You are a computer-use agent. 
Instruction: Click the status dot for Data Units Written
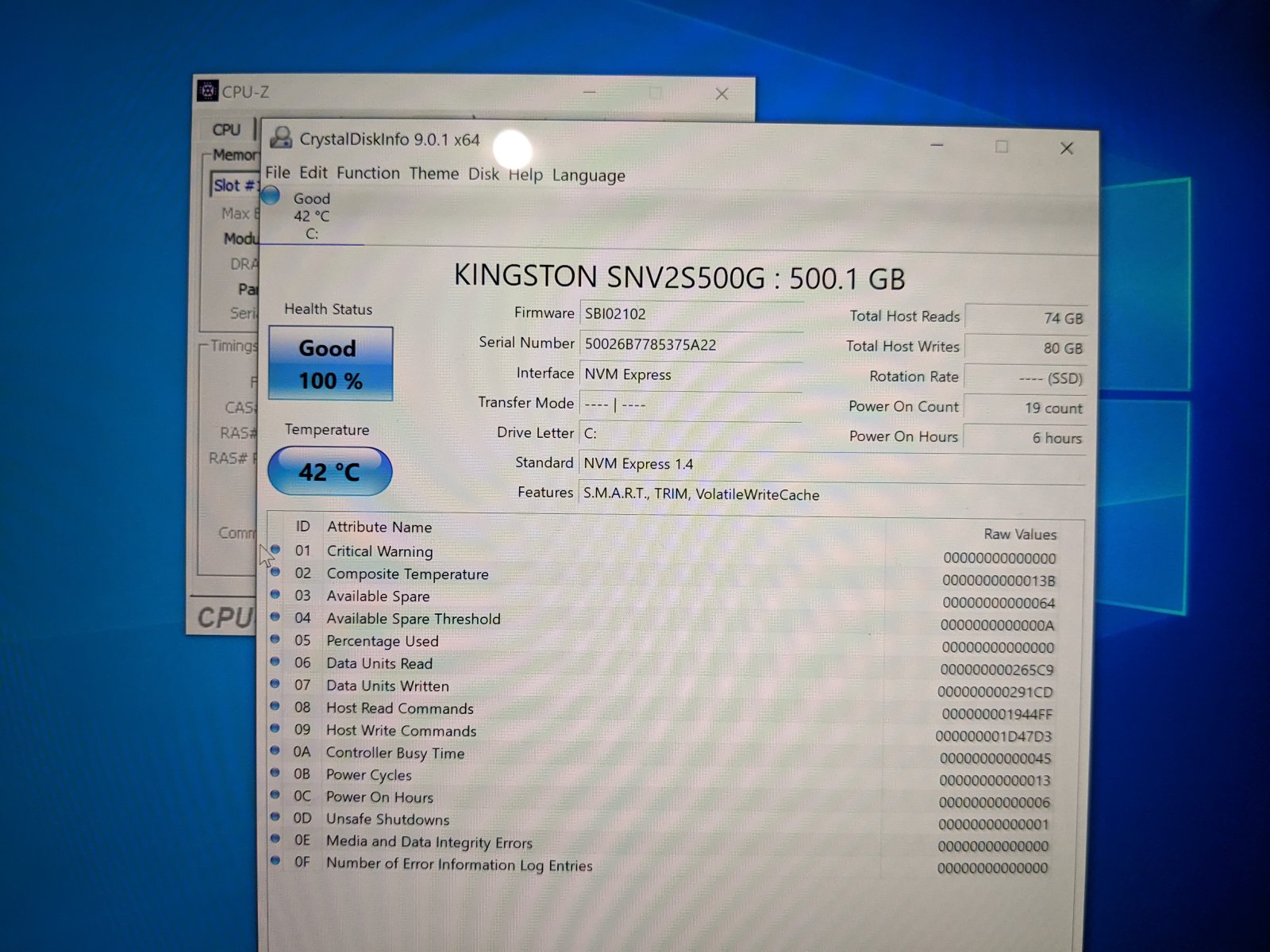pyautogui.click(x=275, y=683)
